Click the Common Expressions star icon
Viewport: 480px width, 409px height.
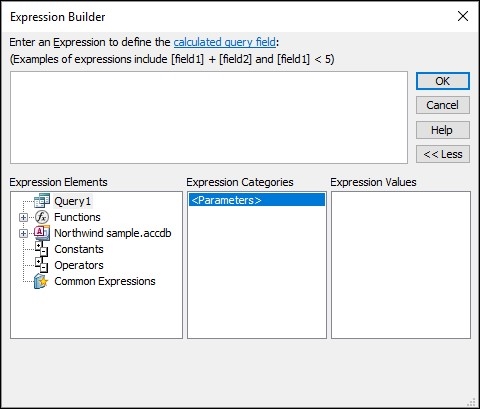41,281
